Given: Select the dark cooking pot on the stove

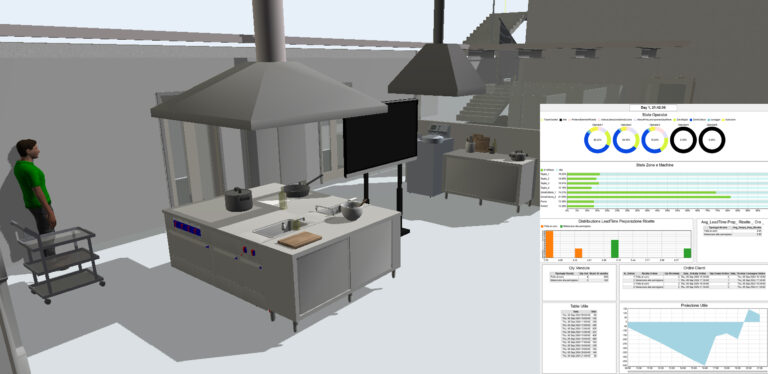Looking at the screenshot, I should pyautogui.click(x=239, y=199).
